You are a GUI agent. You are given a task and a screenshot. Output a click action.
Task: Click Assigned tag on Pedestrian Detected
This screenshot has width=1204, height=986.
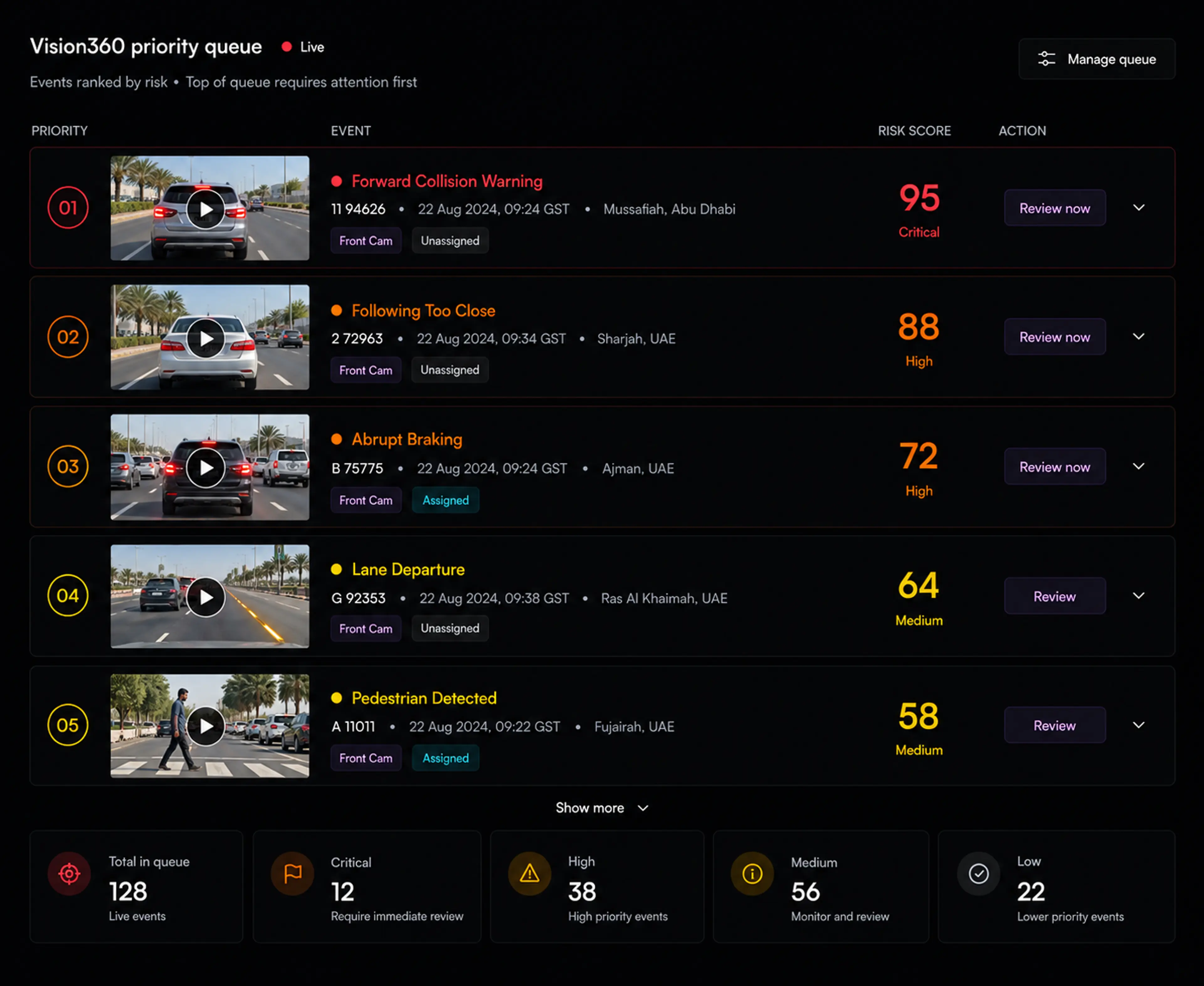(x=445, y=758)
